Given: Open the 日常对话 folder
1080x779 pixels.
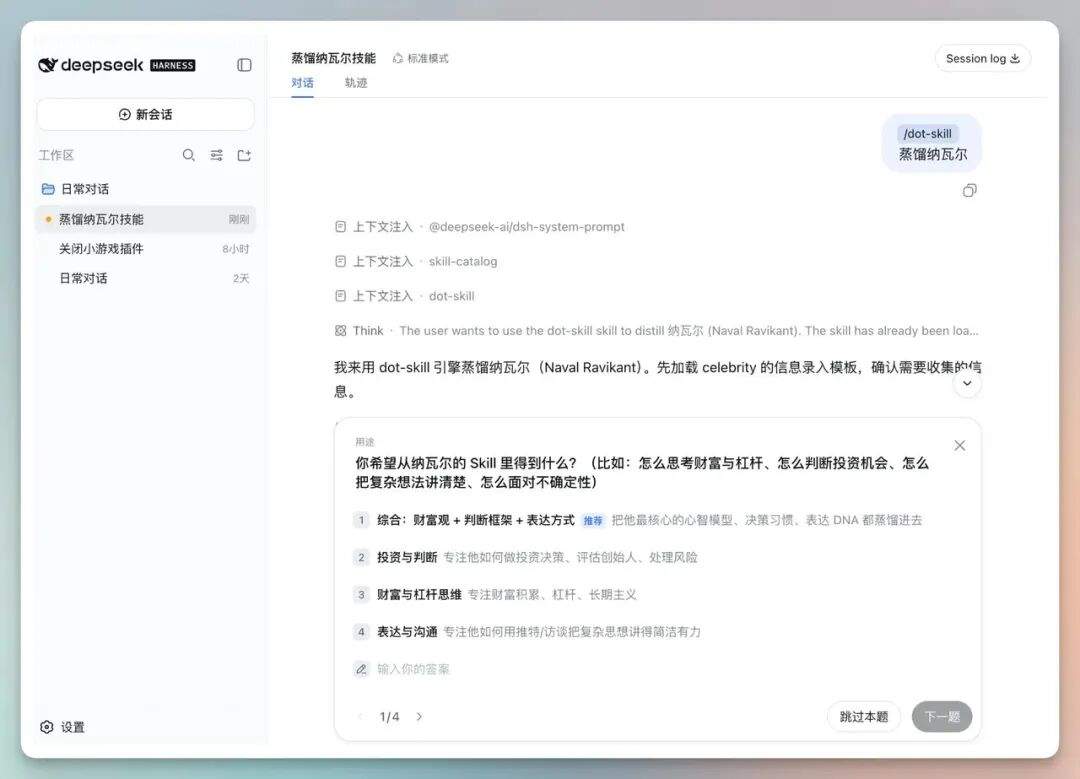Looking at the screenshot, I should pos(145,189).
